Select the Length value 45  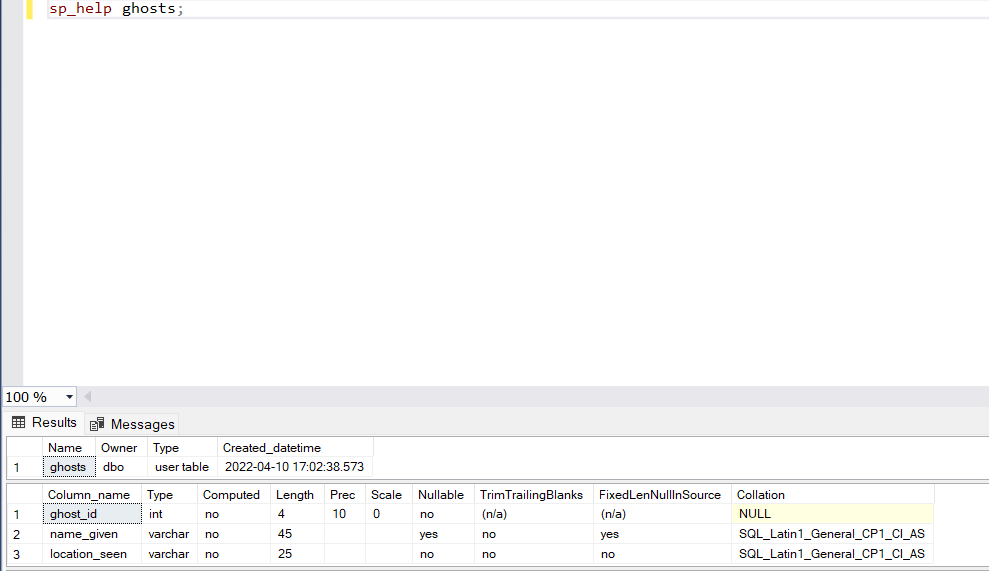tap(297, 534)
